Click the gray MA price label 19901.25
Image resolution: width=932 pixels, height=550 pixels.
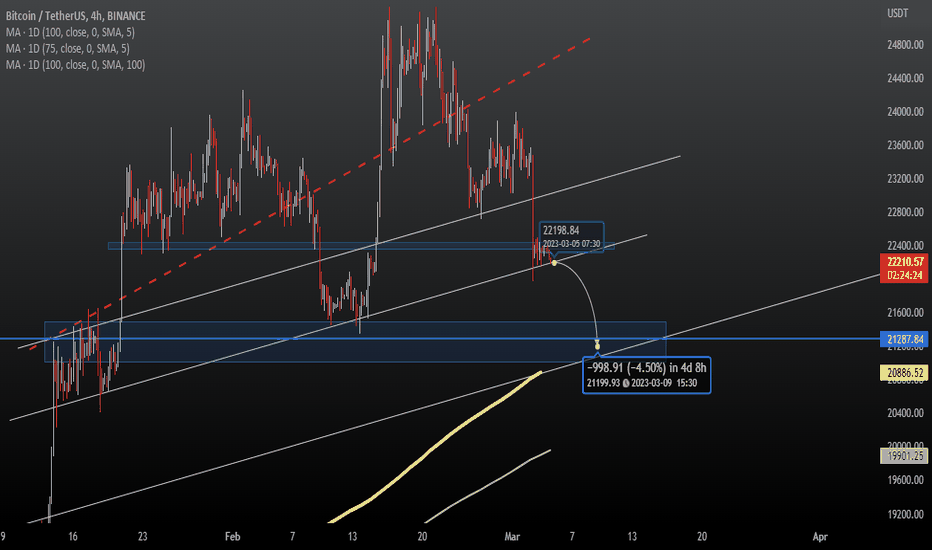[903, 456]
